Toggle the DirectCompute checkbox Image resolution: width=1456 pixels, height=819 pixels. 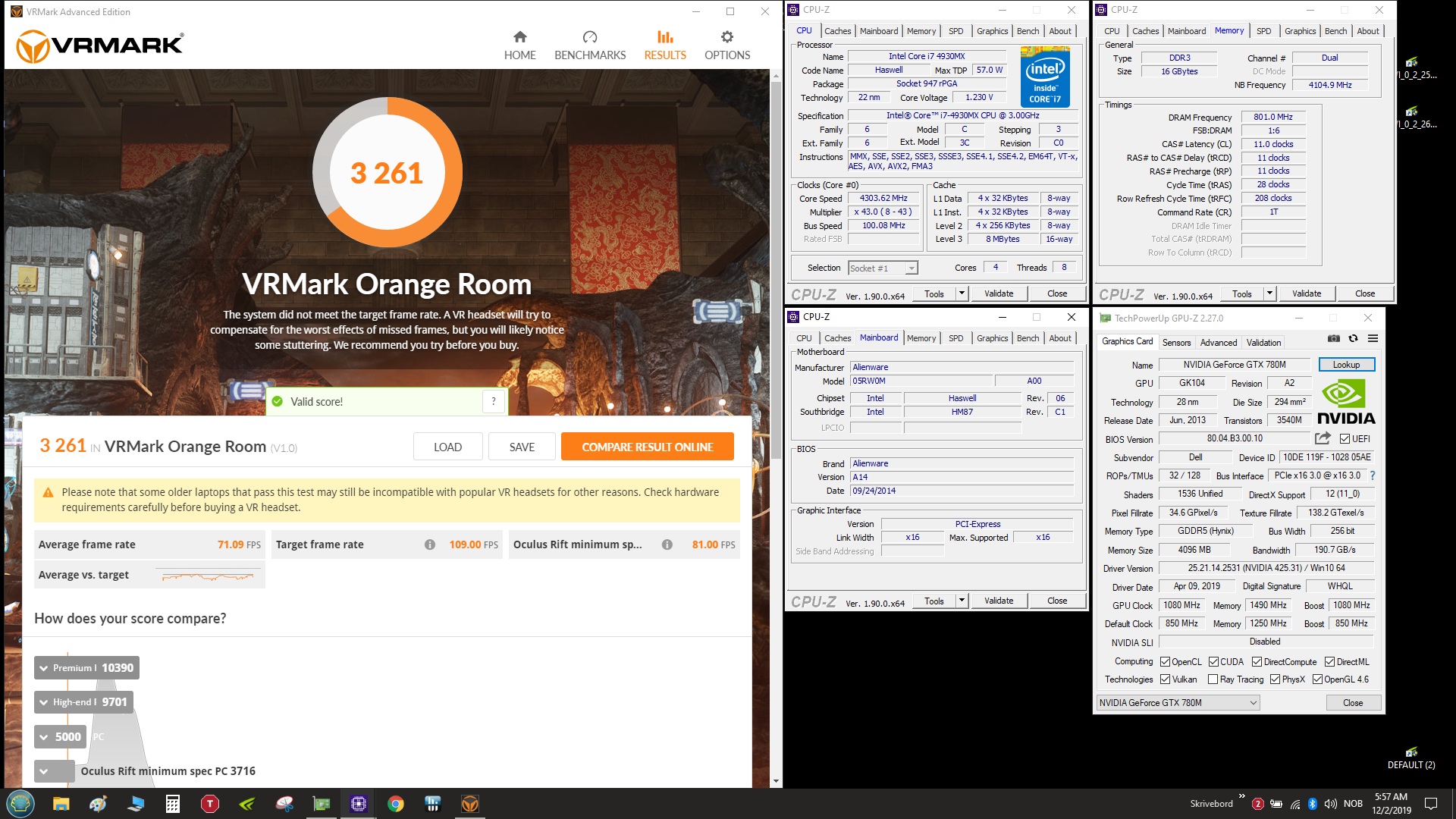[x=1257, y=662]
